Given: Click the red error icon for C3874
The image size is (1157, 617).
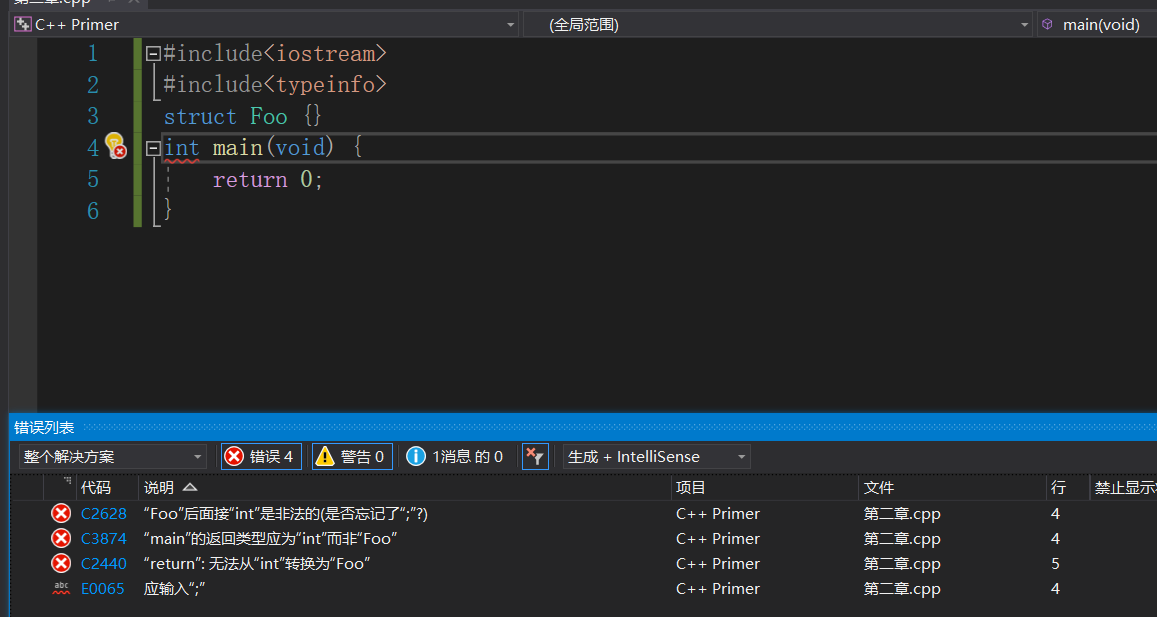Looking at the screenshot, I should [61, 539].
